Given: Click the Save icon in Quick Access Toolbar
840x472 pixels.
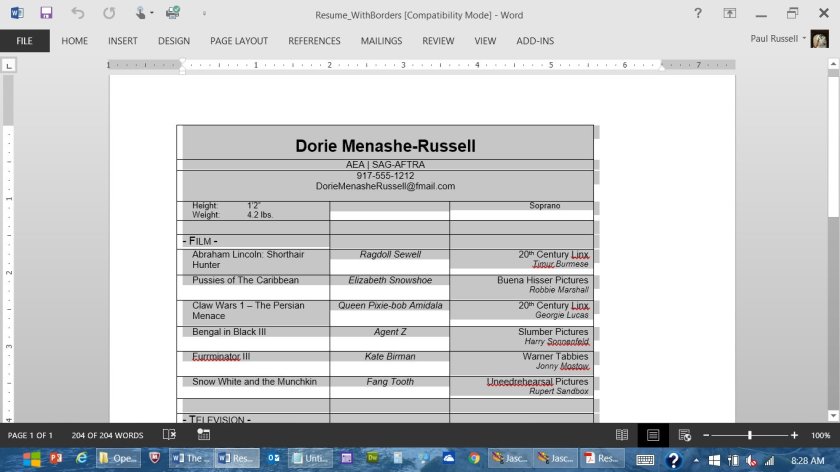Looking at the screenshot, I should (x=46, y=13).
